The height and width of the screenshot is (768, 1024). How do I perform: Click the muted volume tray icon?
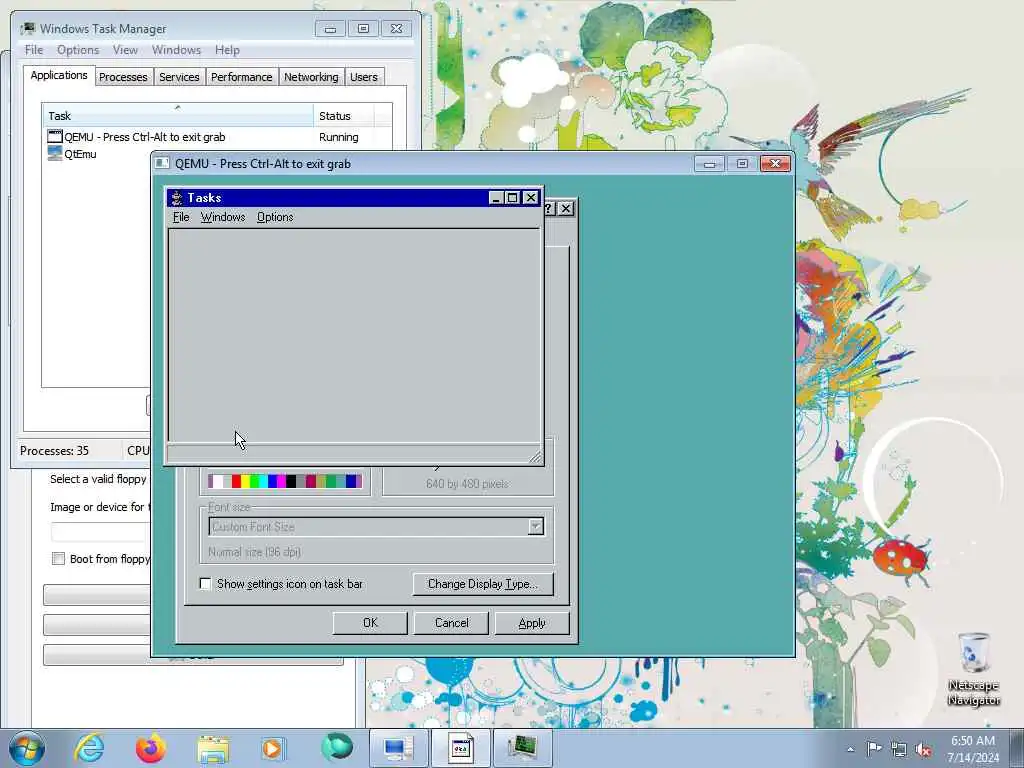click(923, 750)
